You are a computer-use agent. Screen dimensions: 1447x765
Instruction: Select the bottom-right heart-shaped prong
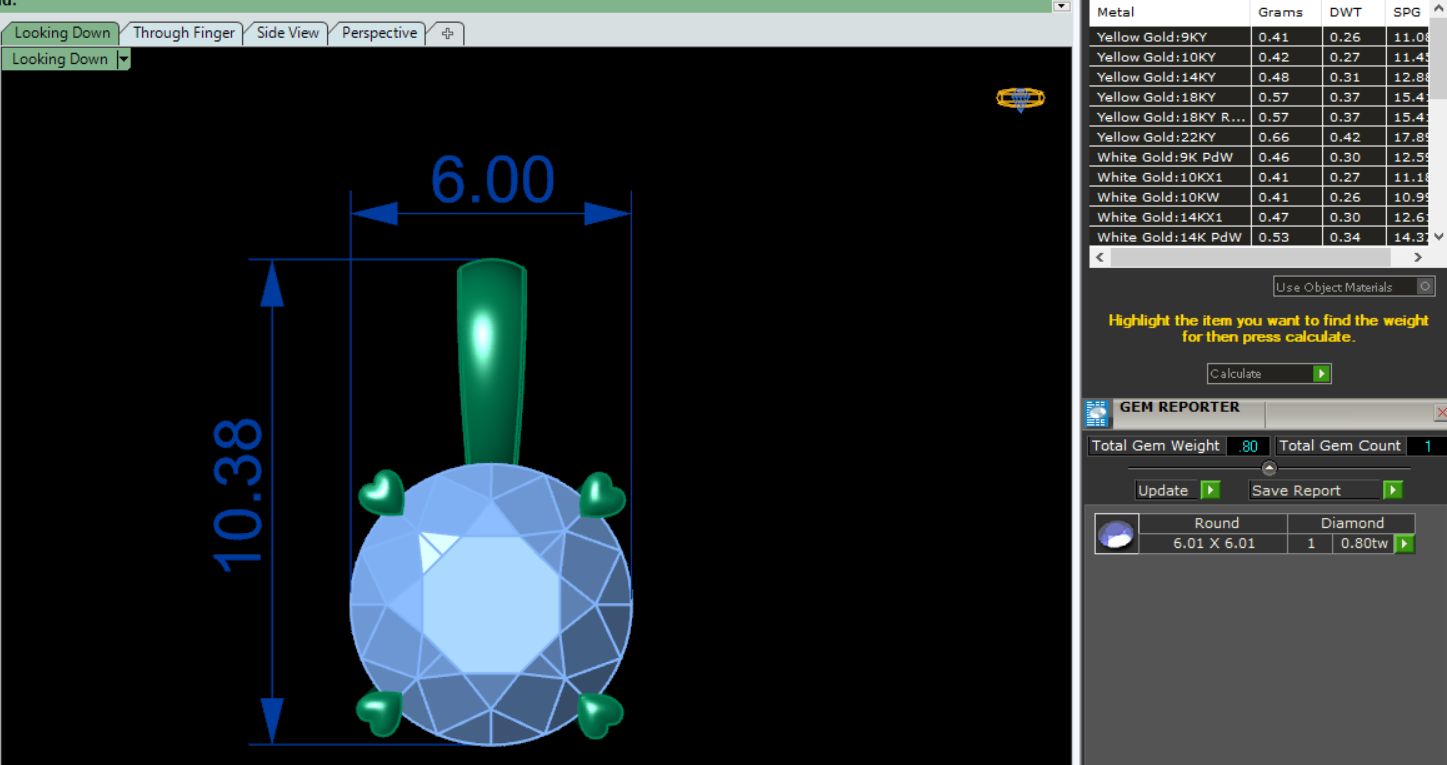click(x=599, y=715)
